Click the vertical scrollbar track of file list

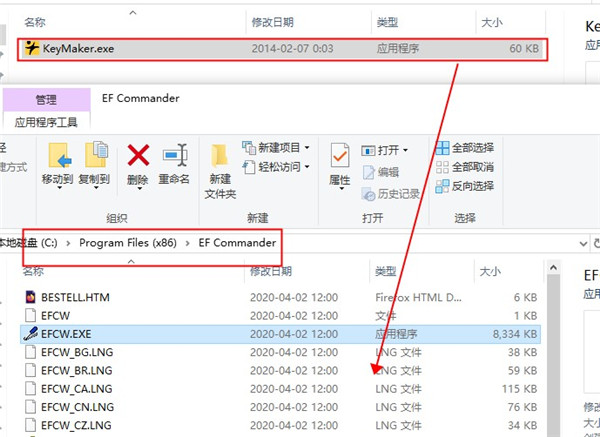coord(553,356)
